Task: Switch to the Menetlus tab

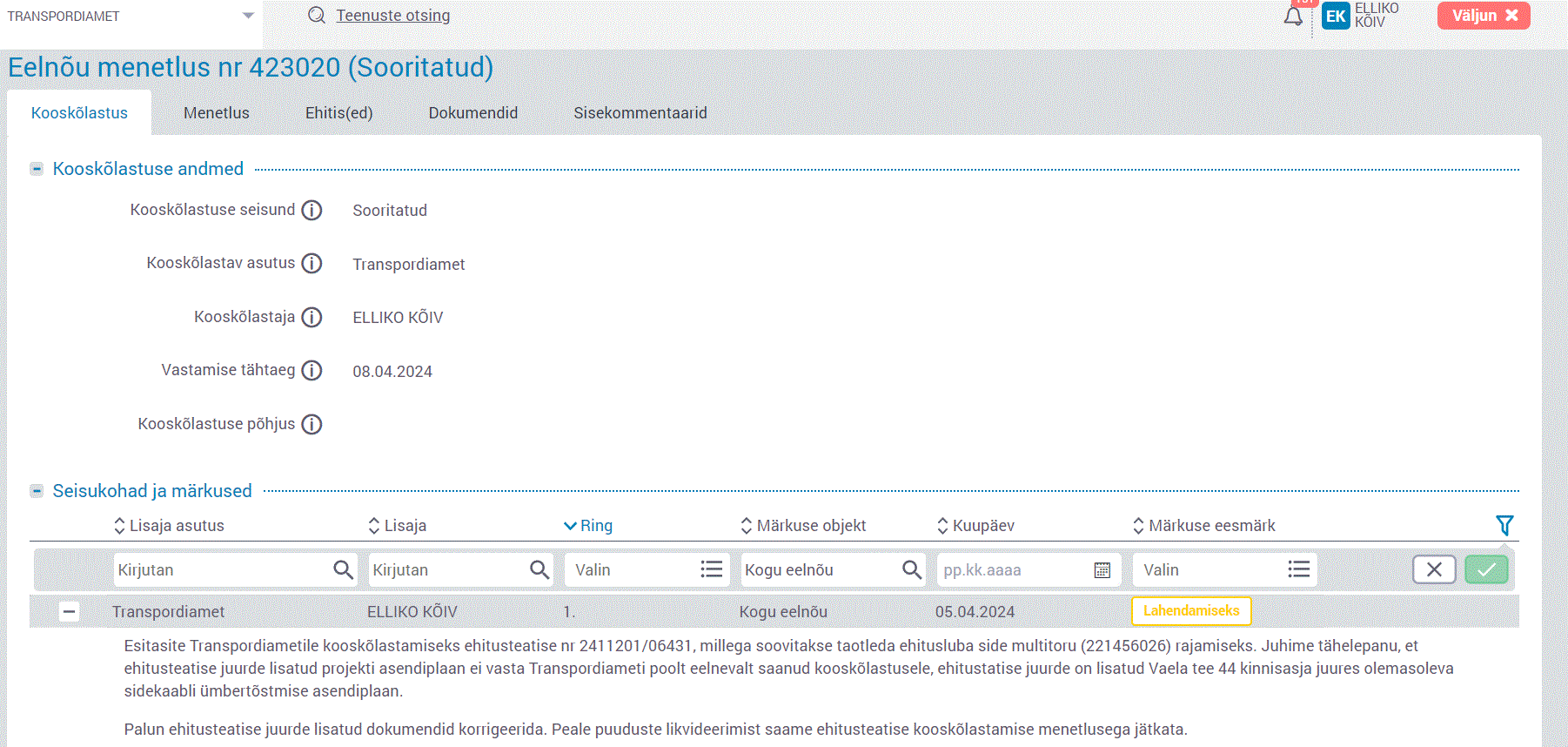Action: click(x=216, y=113)
